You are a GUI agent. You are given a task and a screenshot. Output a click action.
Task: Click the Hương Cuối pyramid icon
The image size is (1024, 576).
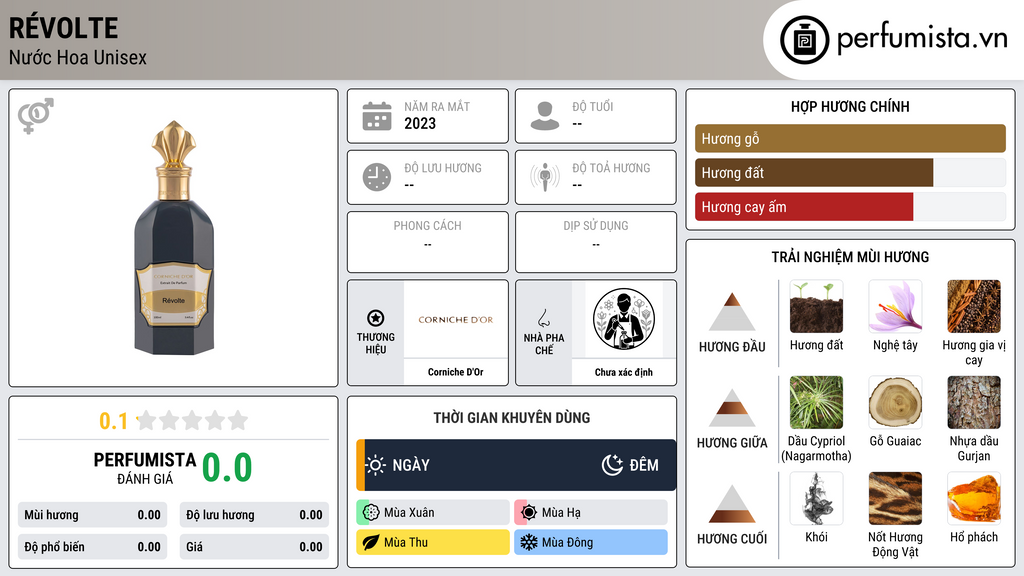click(732, 504)
